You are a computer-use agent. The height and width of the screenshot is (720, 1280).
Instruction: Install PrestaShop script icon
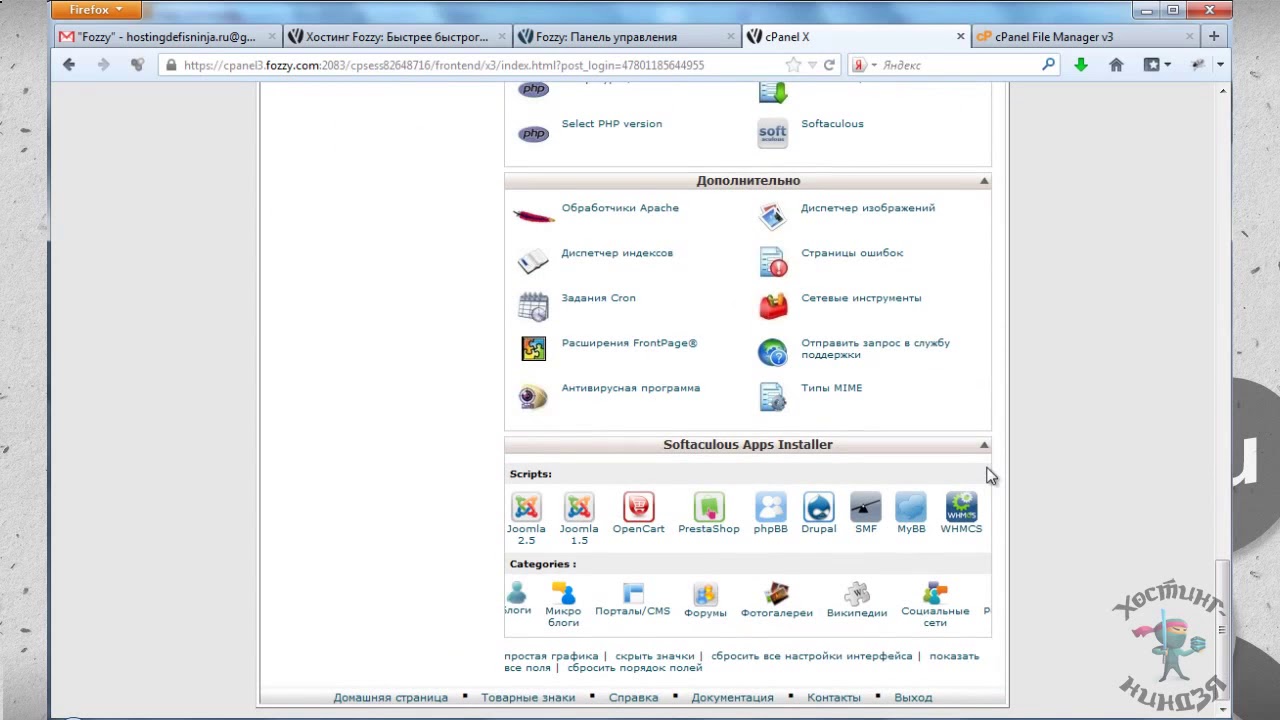pos(708,507)
